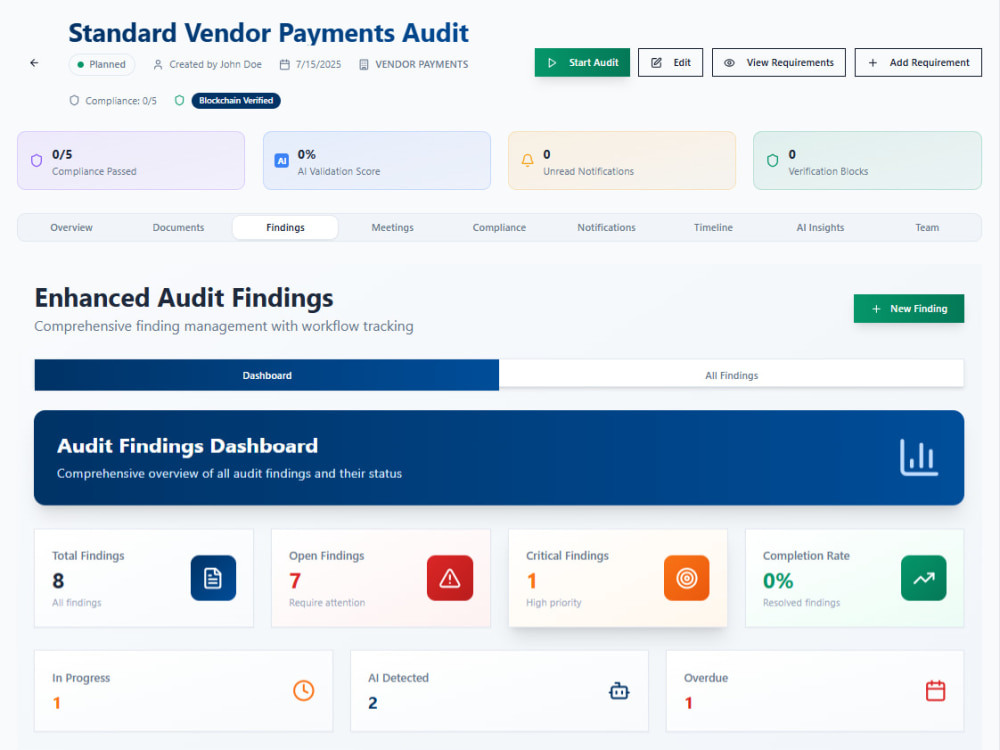The height and width of the screenshot is (750, 1000).
Task: Click the Enhanced Audit Findings heading
Action: (x=184, y=298)
